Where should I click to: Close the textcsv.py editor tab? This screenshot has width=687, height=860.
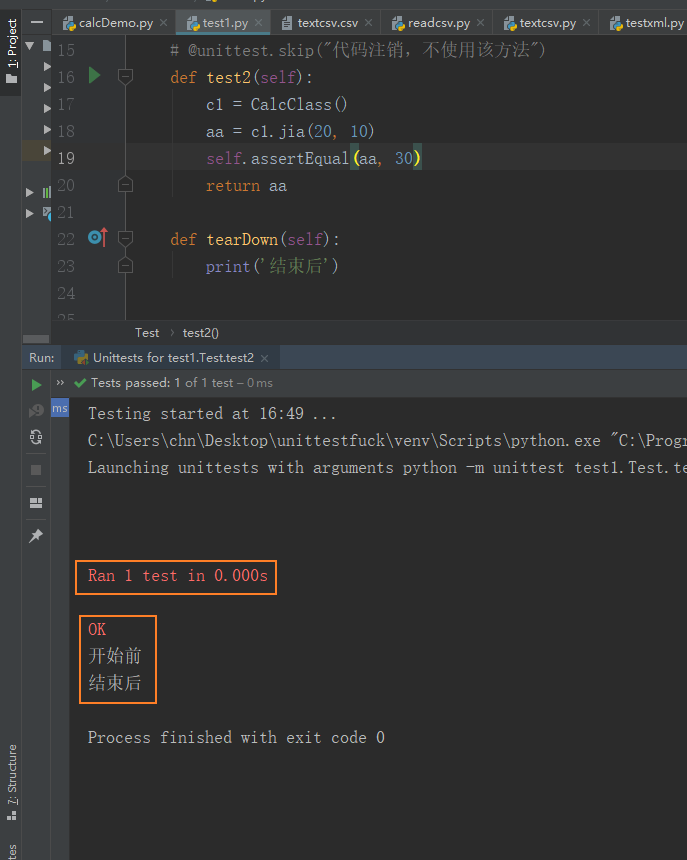click(x=586, y=23)
